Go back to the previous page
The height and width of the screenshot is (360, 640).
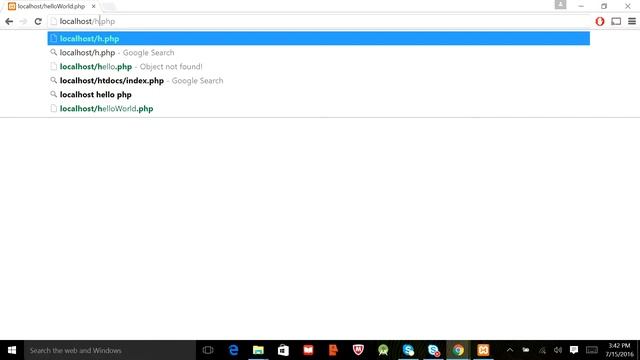click(9, 22)
